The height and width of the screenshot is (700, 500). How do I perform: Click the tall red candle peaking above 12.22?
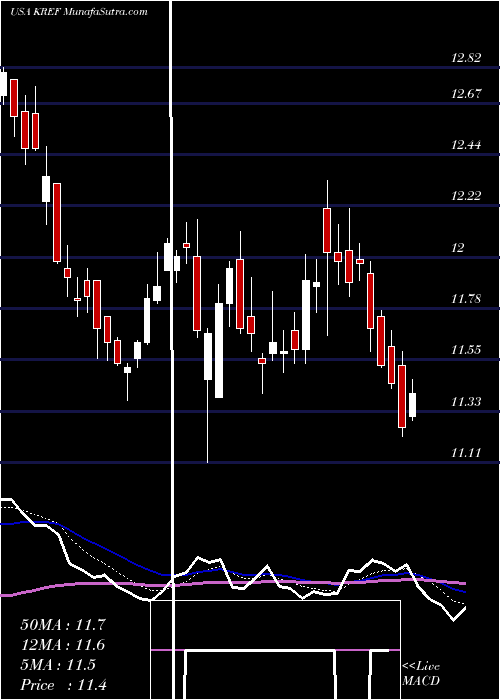[x=327, y=230]
